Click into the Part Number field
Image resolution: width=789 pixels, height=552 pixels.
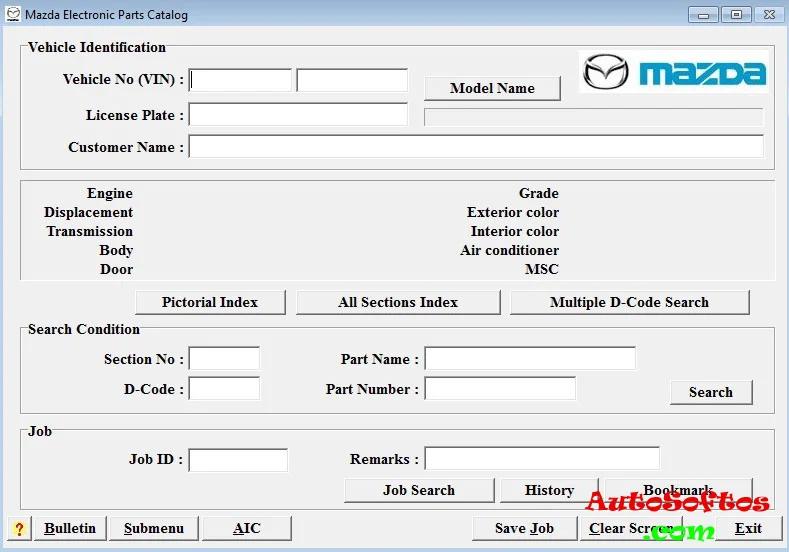coord(500,389)
